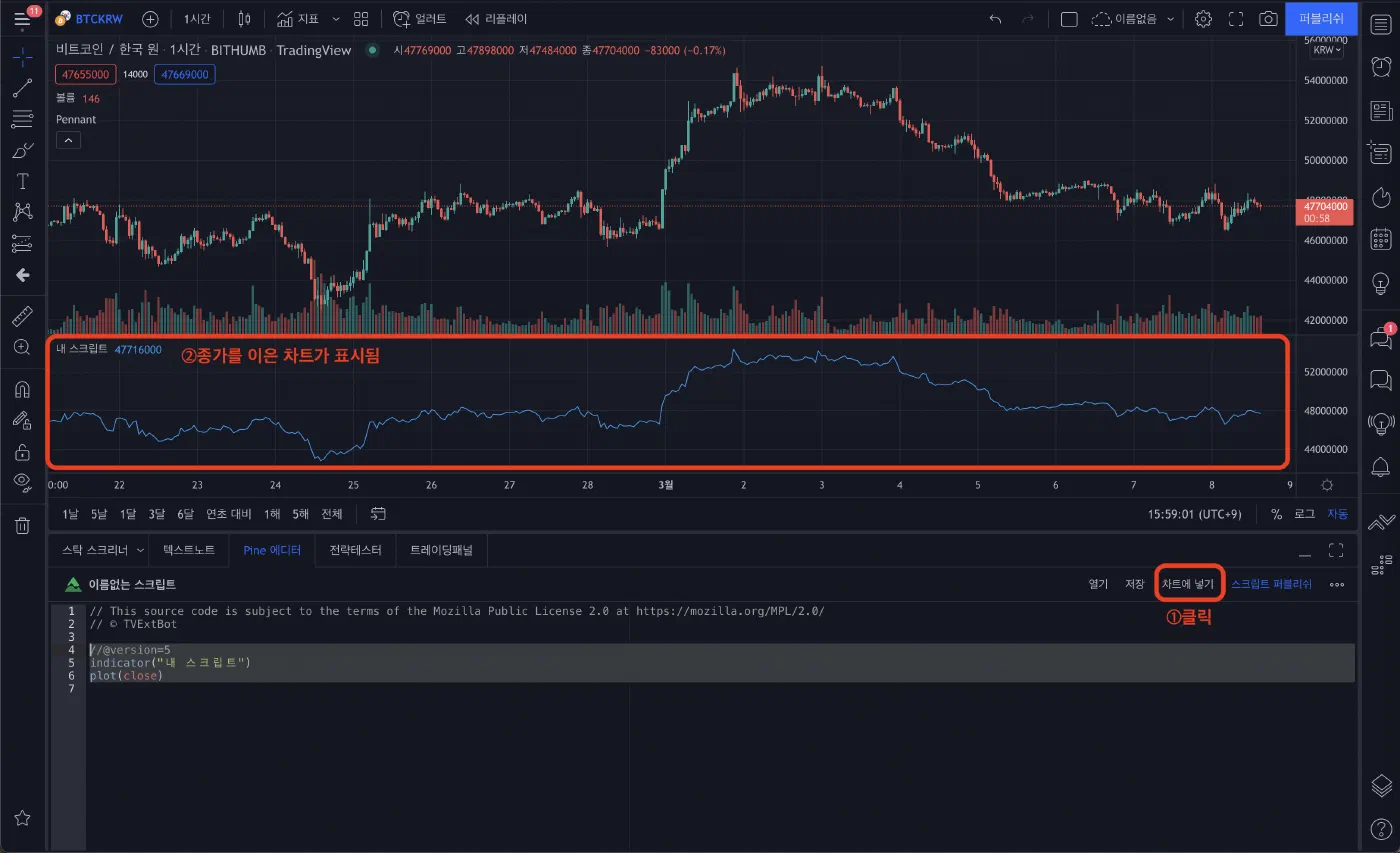This screenshot has width=1400, height=853.
Task: Expand the chevron next to 지표
Action: click(335, 19)
